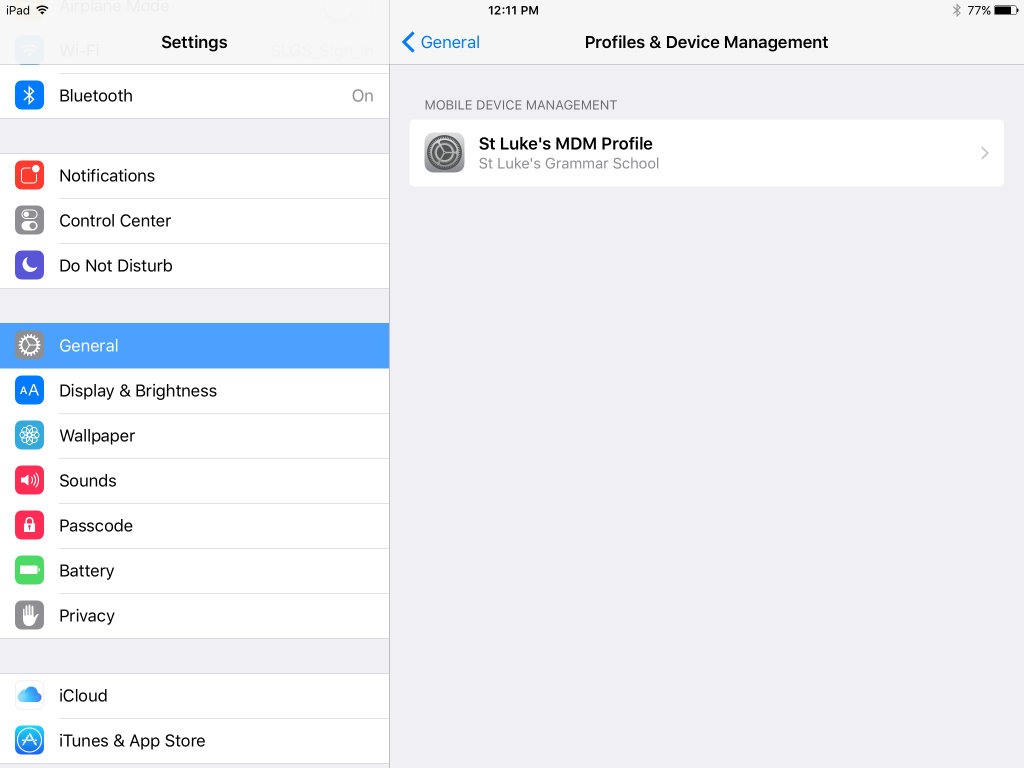Tap the Privacy hand icon
This screenshot has width=1024, height=768.
[x=29, y=616]
